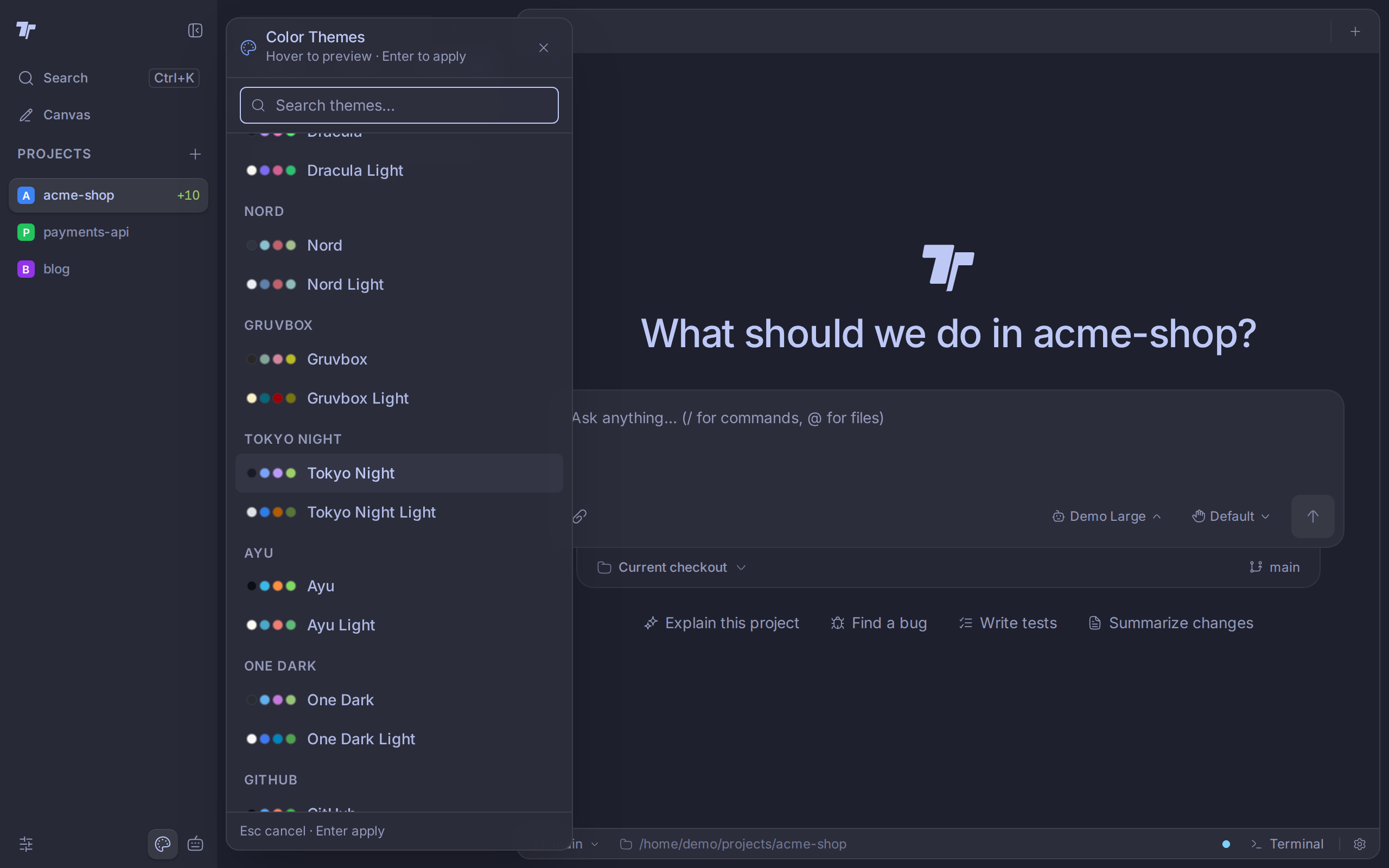Open a new tab with the plus icon

click(x=1355, y=31)
